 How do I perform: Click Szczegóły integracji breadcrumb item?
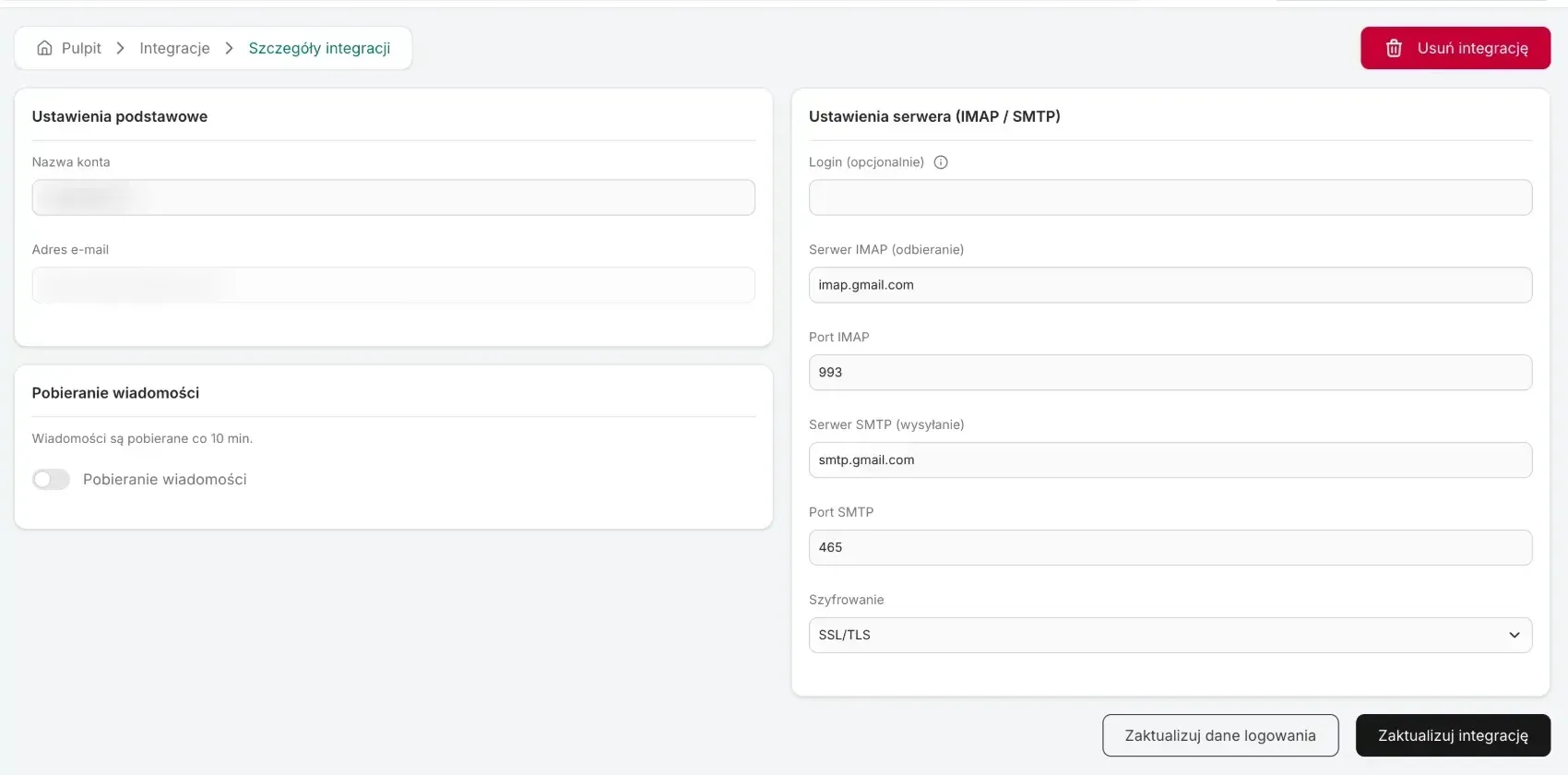coord(319,48)
